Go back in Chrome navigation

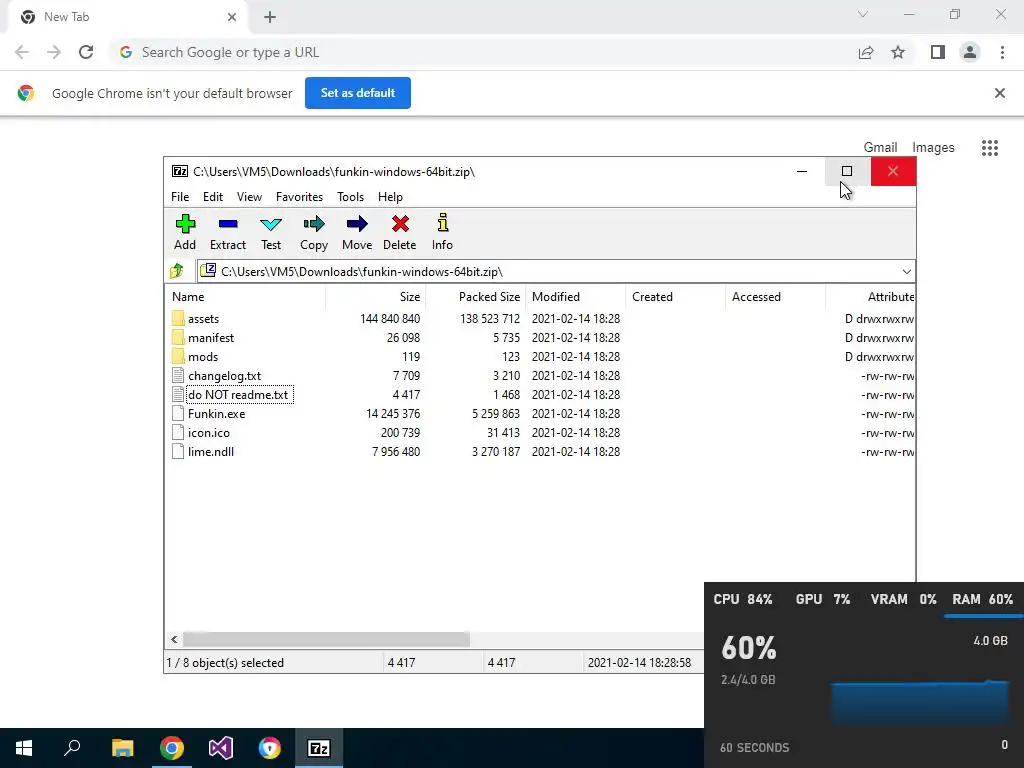tap(22, 52)
